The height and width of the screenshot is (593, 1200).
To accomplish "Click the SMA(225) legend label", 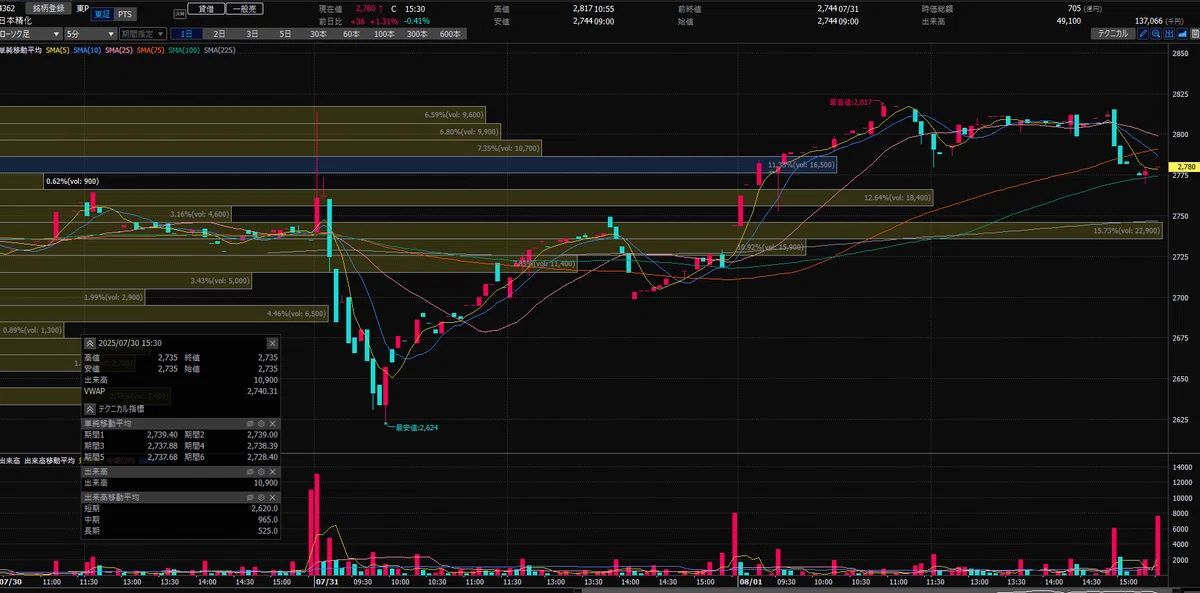I will coord(219,51).
